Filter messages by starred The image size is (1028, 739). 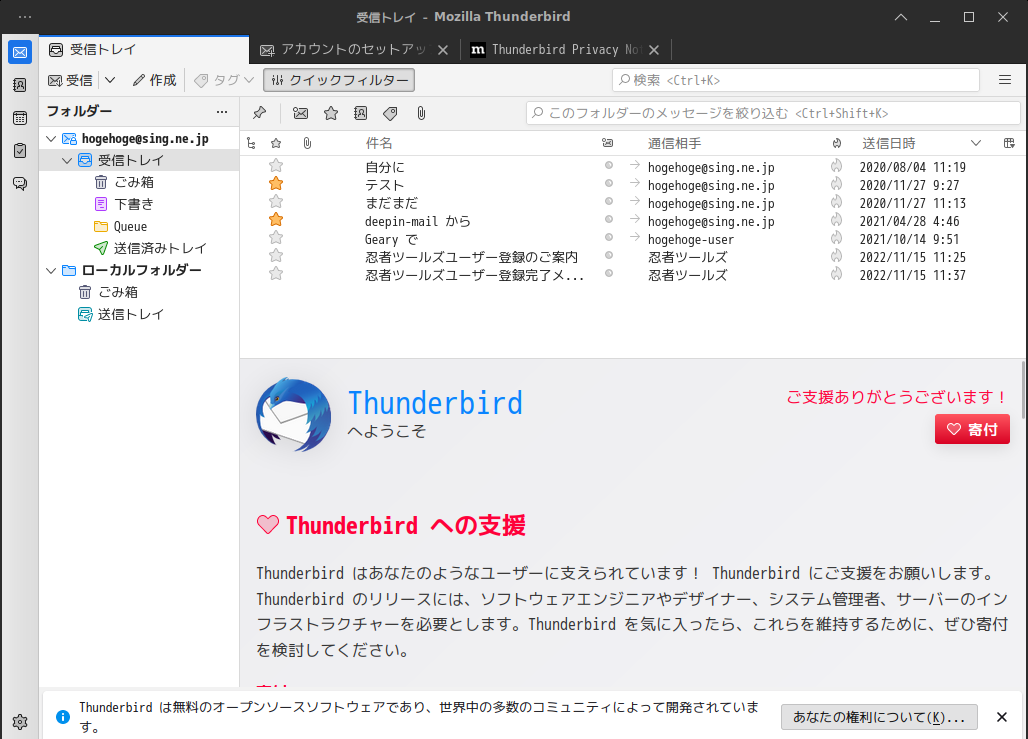pos(331,113)
